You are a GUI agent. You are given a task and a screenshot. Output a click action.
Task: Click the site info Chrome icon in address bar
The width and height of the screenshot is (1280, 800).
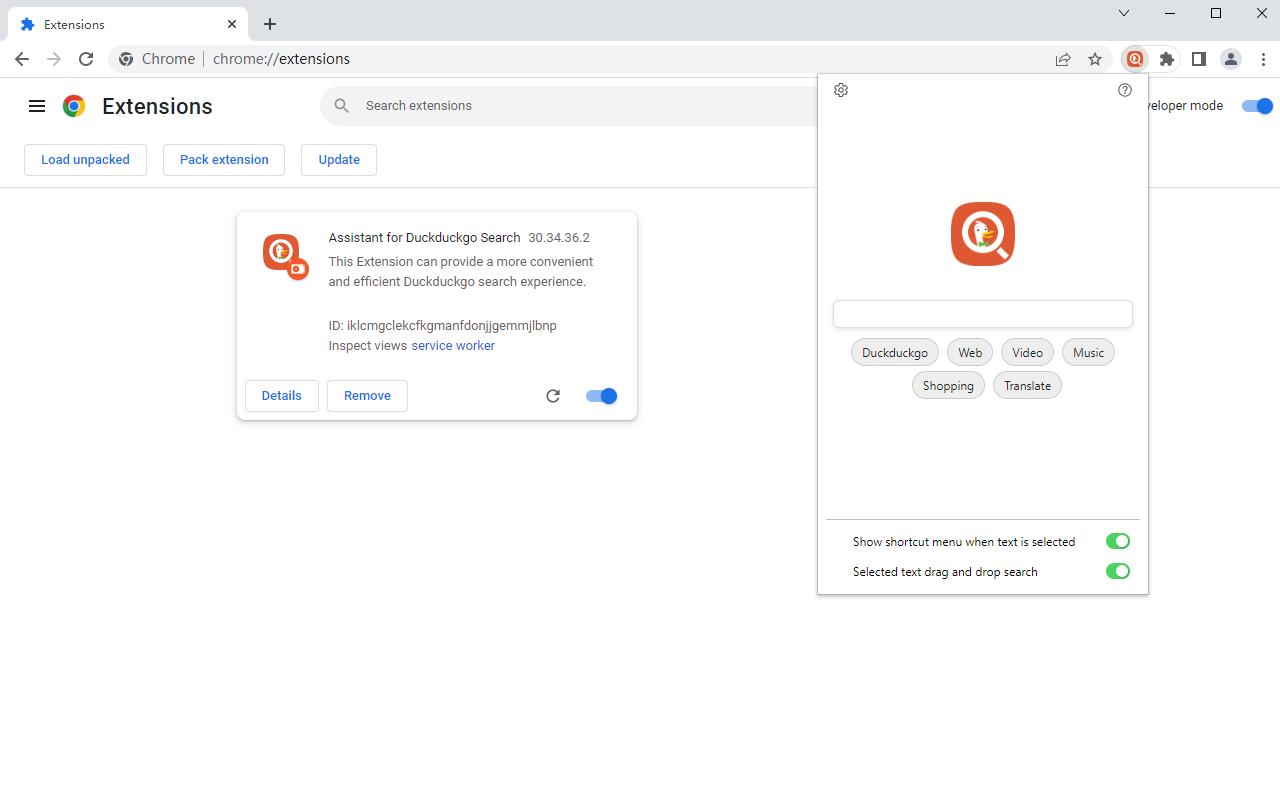[x=126, y=59]
